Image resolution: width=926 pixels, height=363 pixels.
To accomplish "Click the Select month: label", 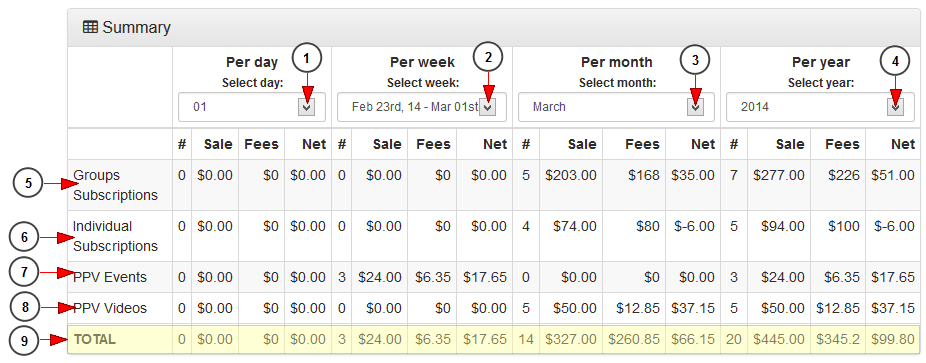I will coord(617,83).
